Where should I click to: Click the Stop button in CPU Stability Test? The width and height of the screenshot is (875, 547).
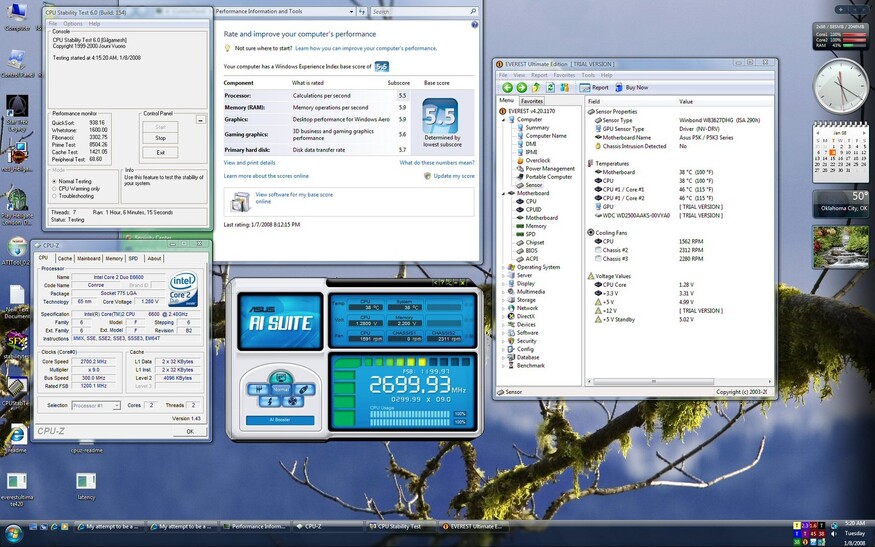160,138
